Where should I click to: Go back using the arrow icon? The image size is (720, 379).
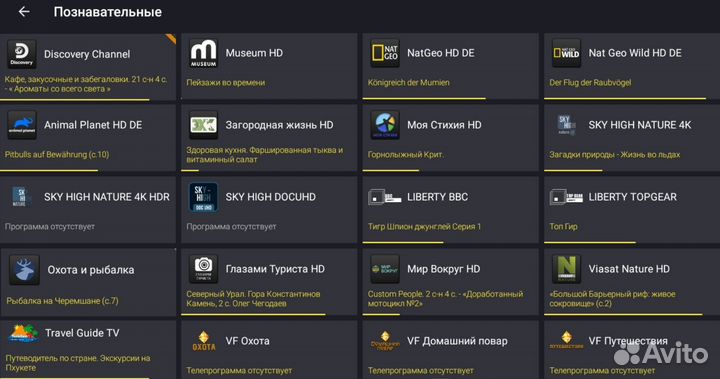(x=24, y=12)
